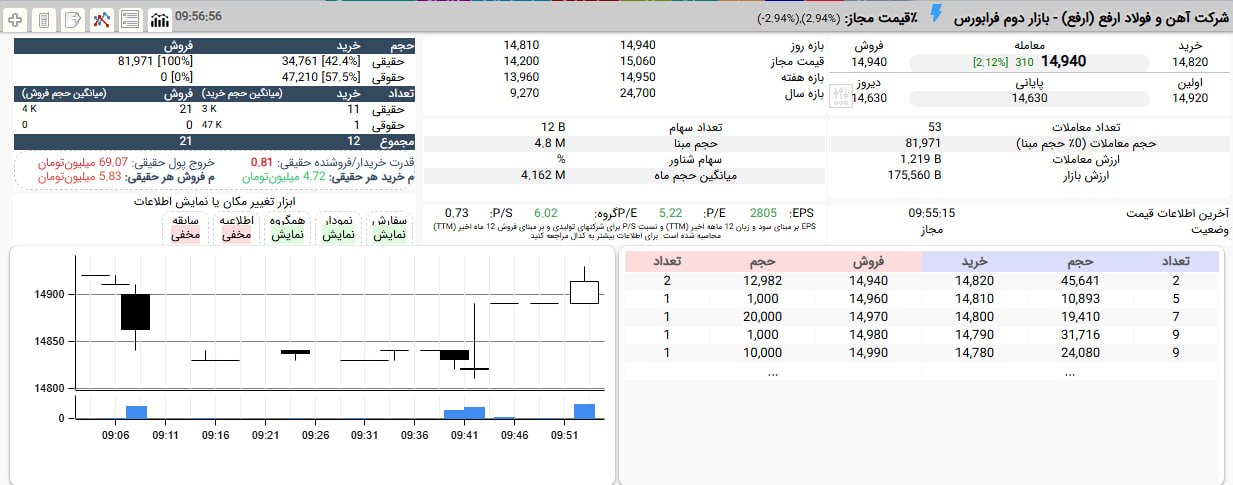Click the list details view icon

130,19
